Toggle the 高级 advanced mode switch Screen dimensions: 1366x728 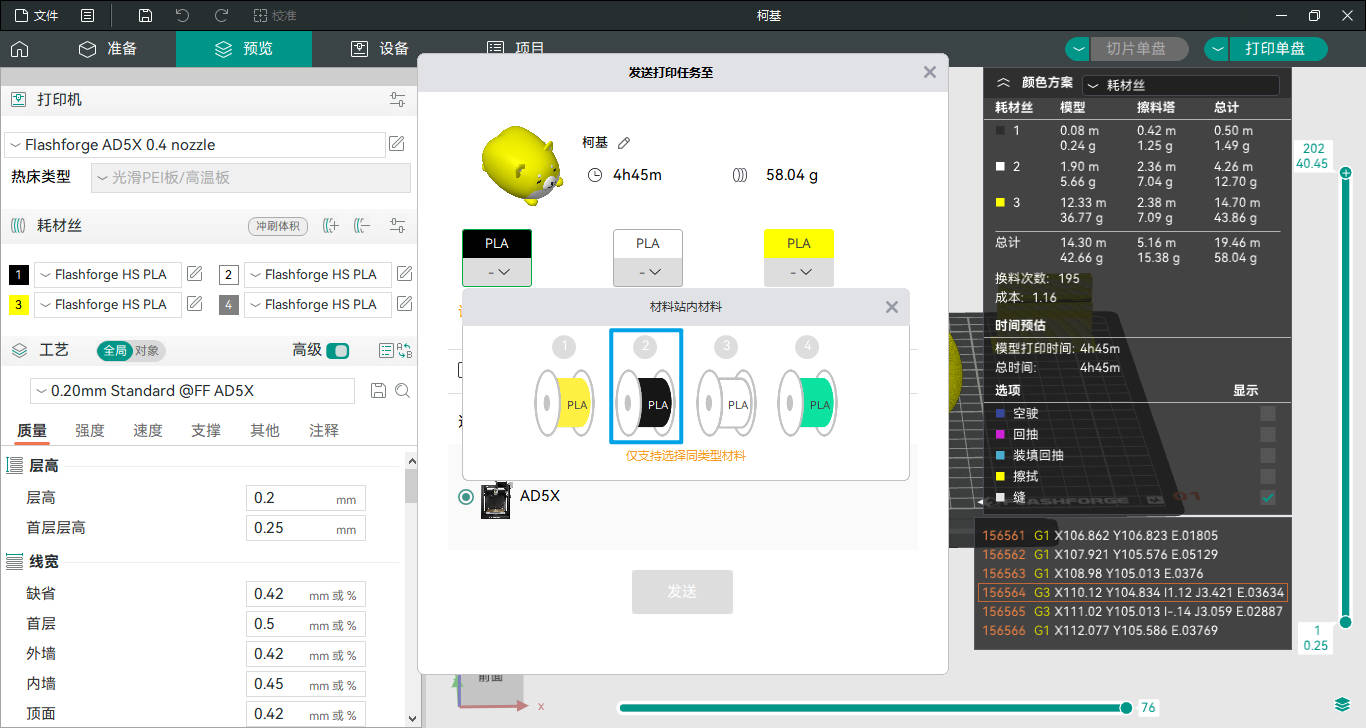click(x=338, y=350)
